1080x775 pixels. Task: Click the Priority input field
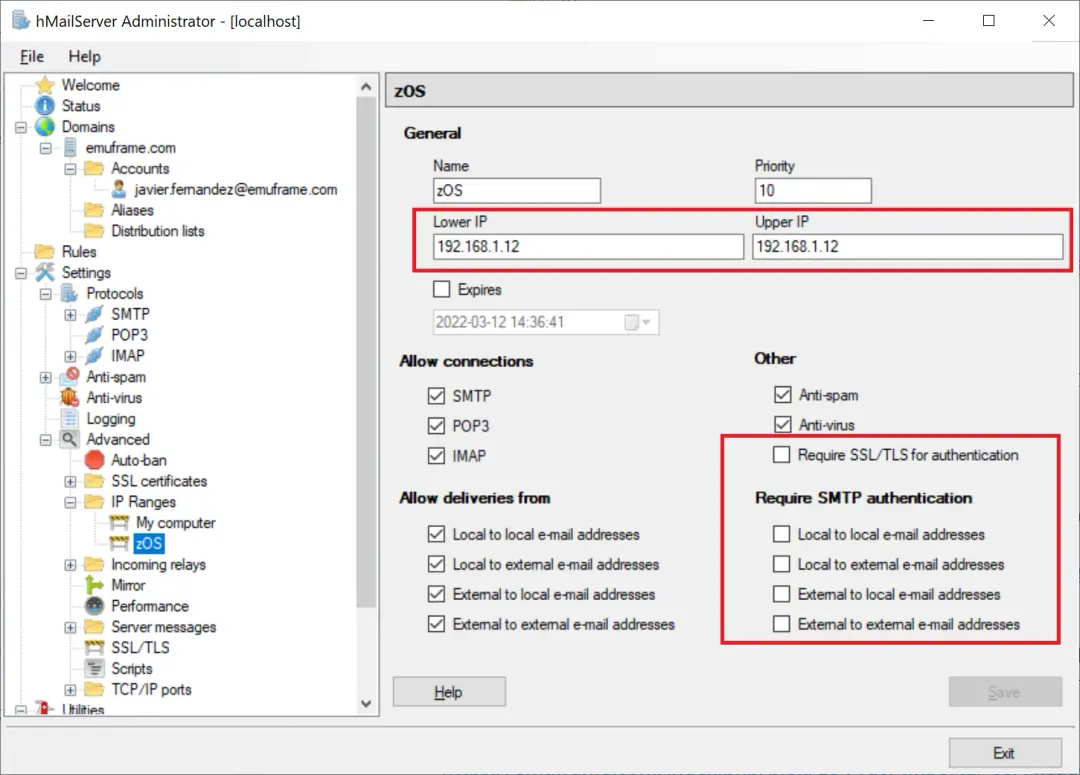813,190
